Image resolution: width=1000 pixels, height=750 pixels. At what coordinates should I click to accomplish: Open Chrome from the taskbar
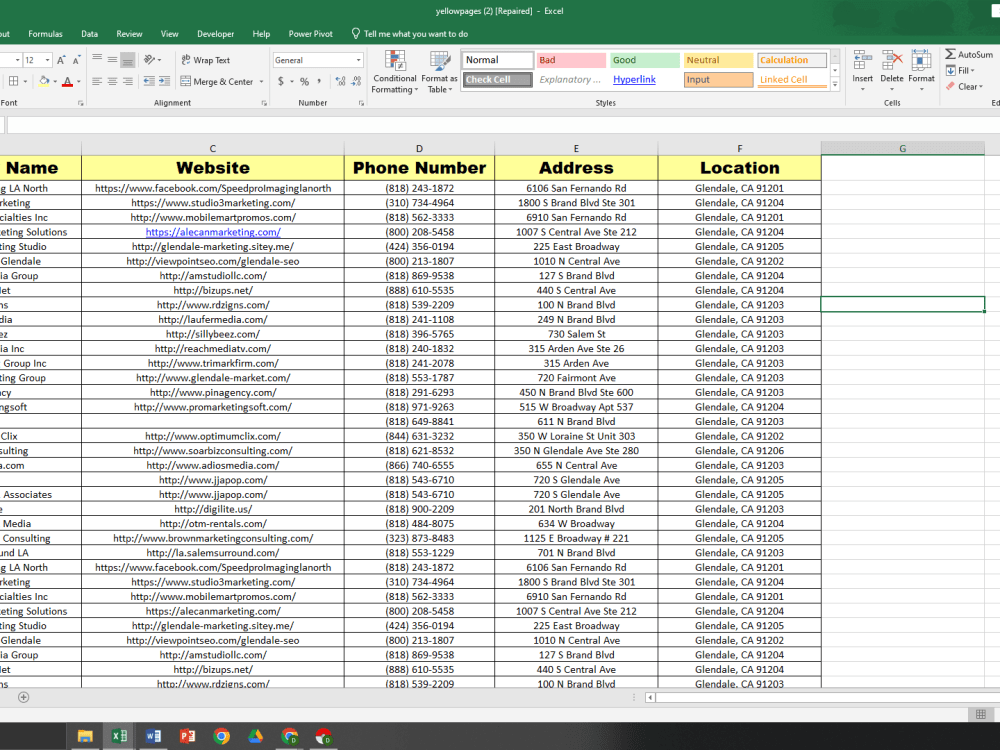[221, 736]
